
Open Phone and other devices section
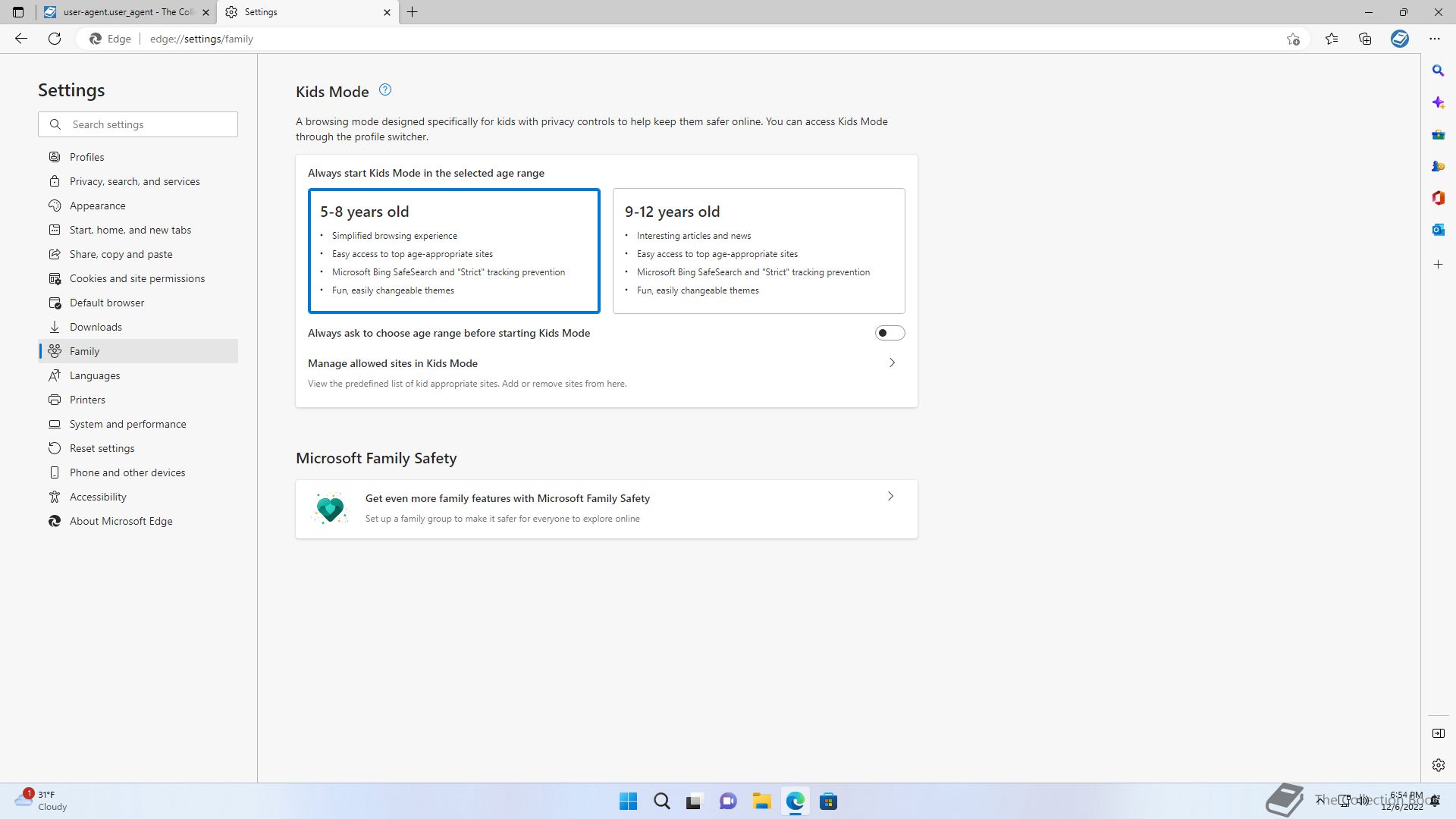tap(138, 472)
